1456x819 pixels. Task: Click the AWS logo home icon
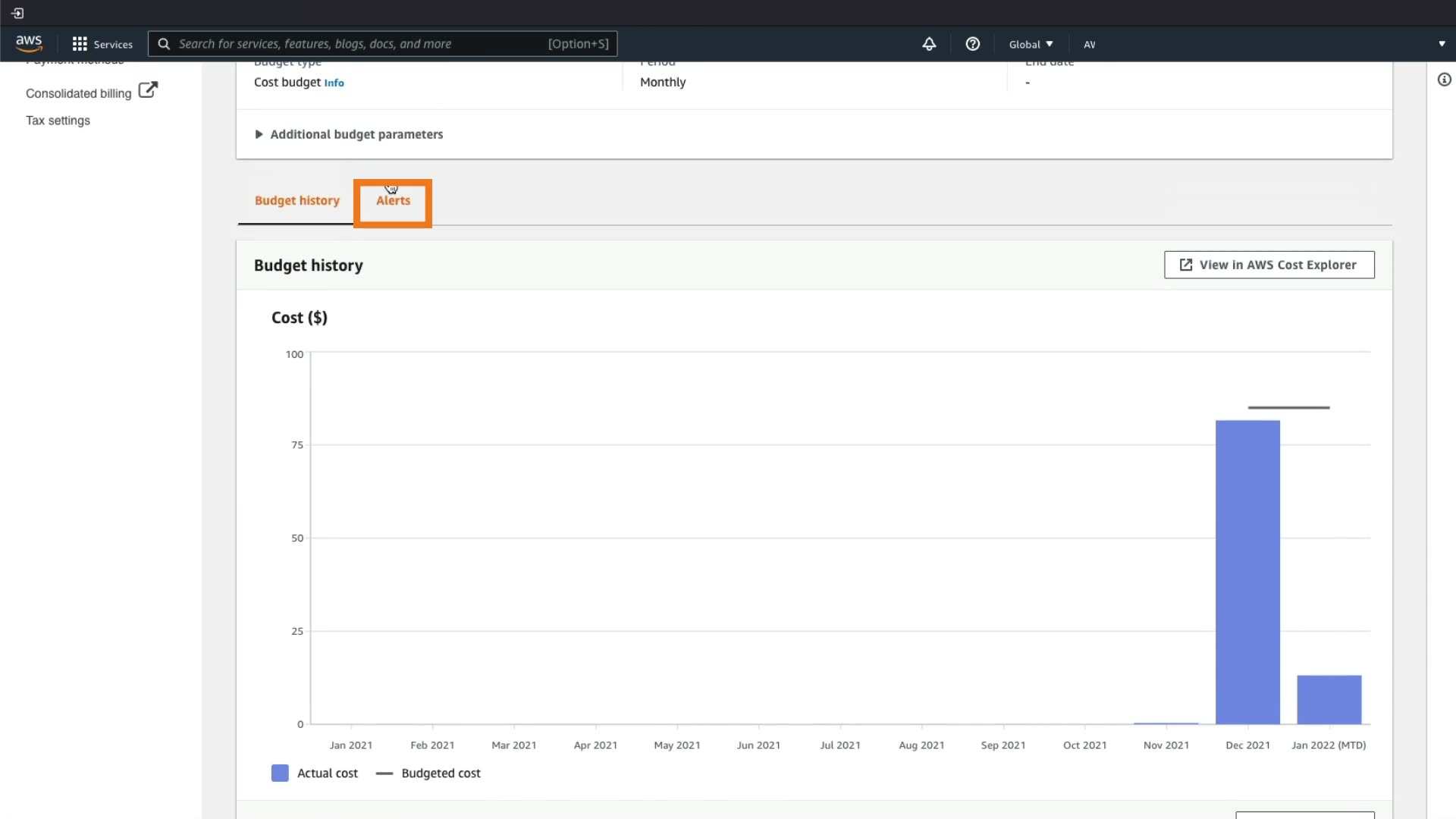[29, 43]
